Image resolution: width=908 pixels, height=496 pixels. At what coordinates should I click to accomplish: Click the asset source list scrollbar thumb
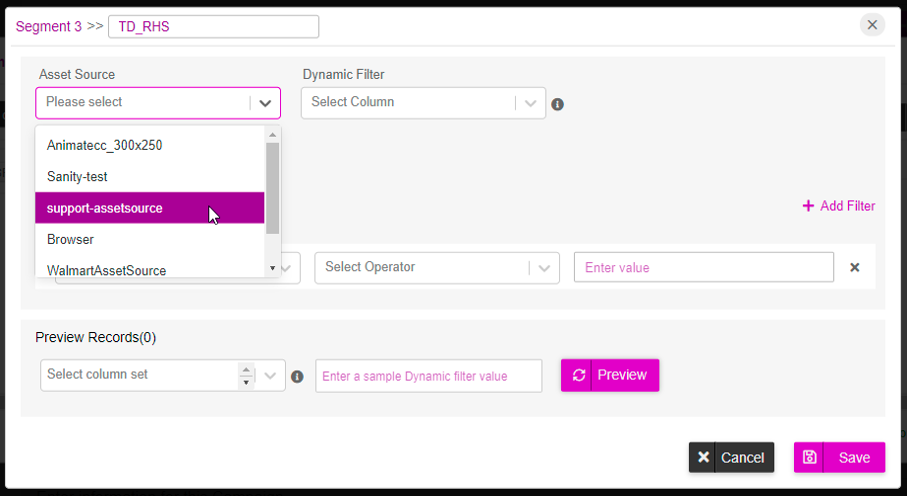272,188
